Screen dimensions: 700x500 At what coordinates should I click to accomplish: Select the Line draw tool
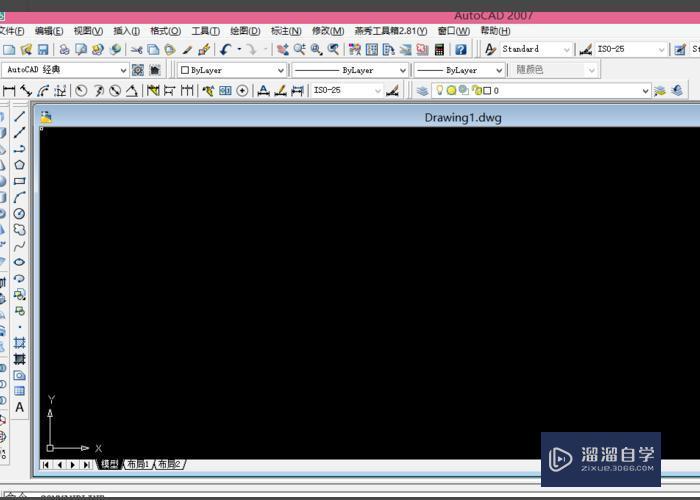coord(19,117)
